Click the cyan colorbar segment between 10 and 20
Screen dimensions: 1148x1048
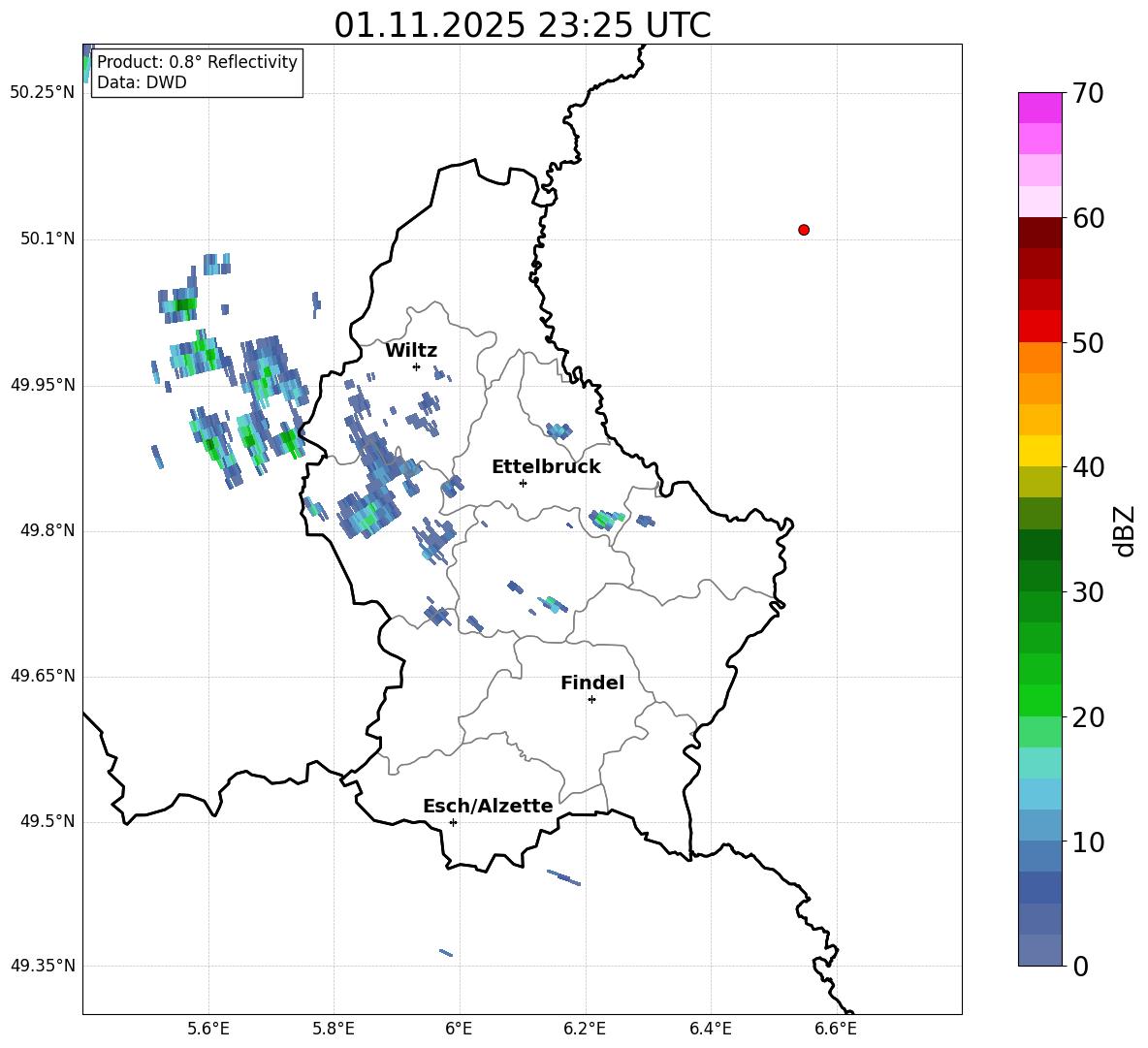point(1039,794)
